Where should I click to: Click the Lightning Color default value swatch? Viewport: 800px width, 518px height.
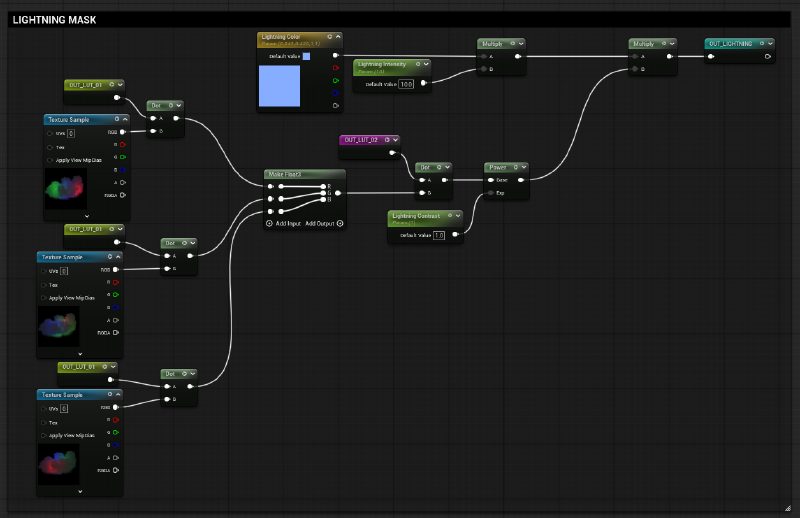click(x=306, y=56)
